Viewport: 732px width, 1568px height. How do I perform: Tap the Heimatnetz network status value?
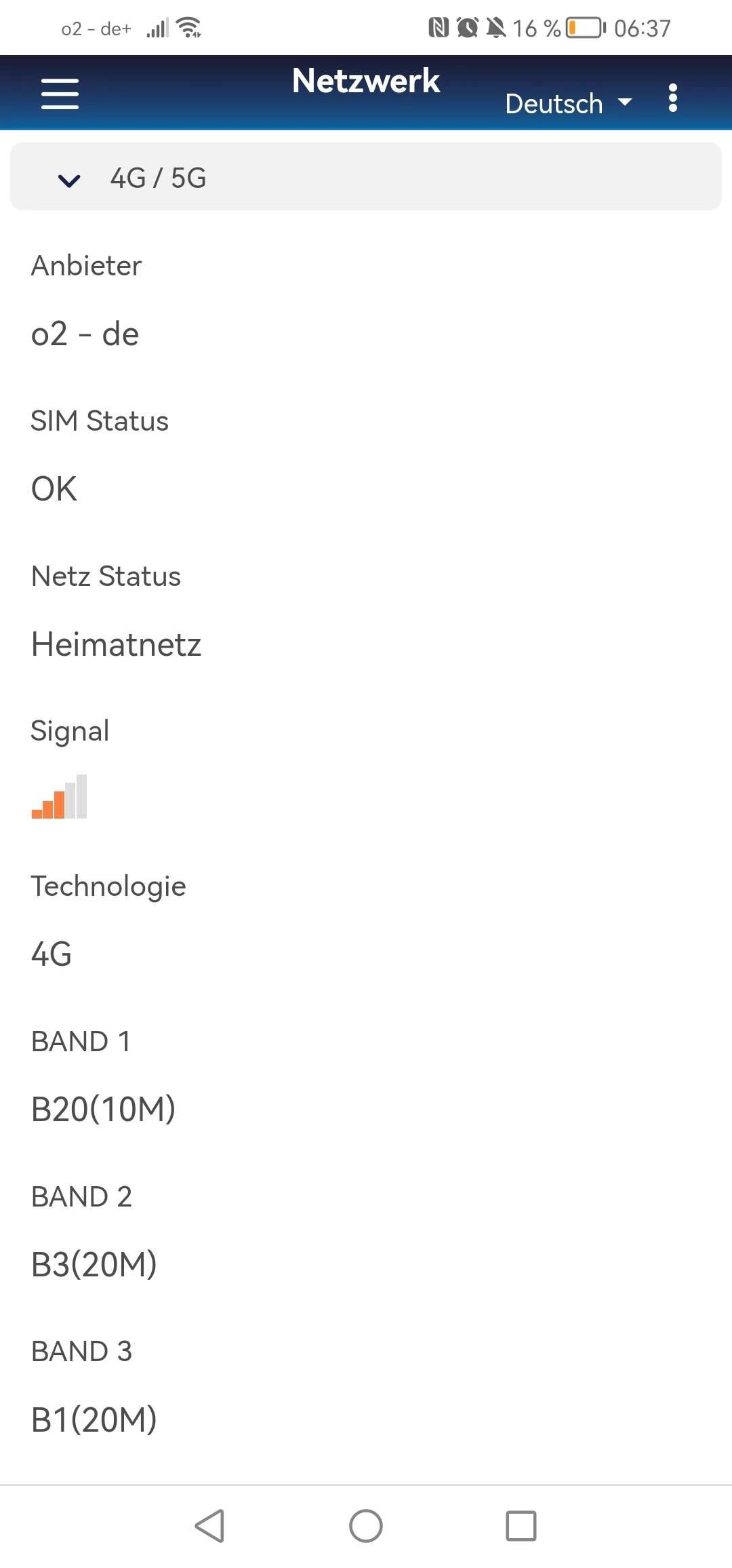tap(117, 644)
